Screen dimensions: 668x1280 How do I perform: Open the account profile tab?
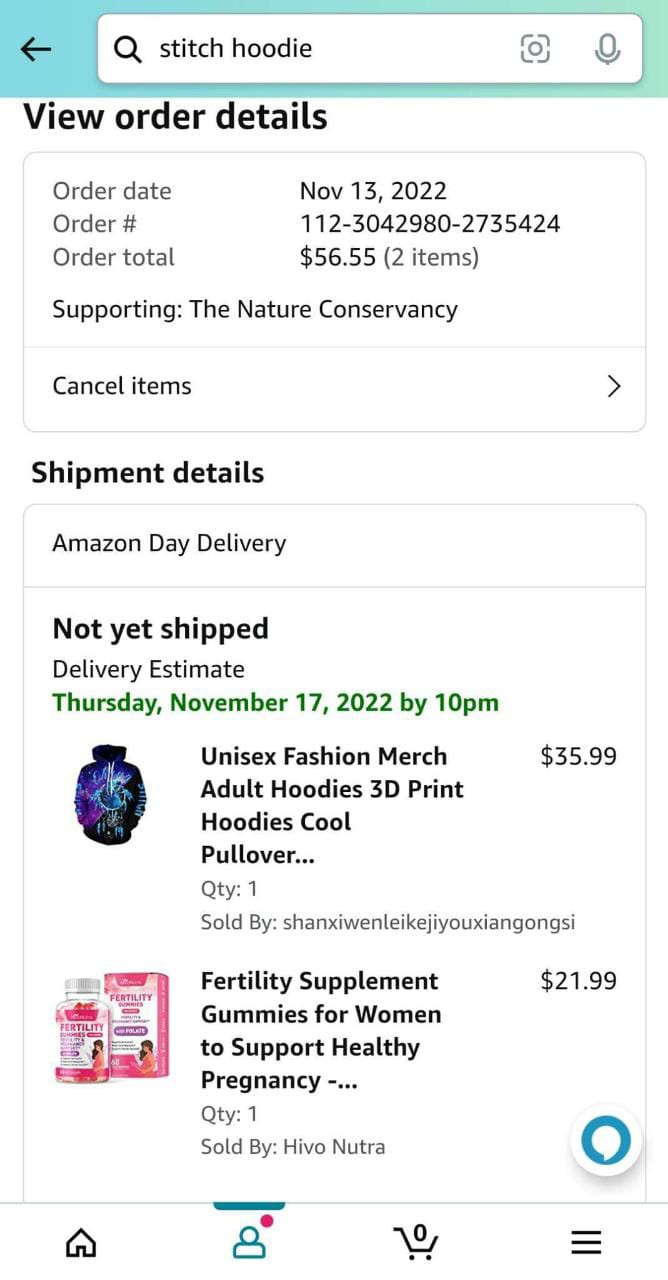(x=249, y=1241)
